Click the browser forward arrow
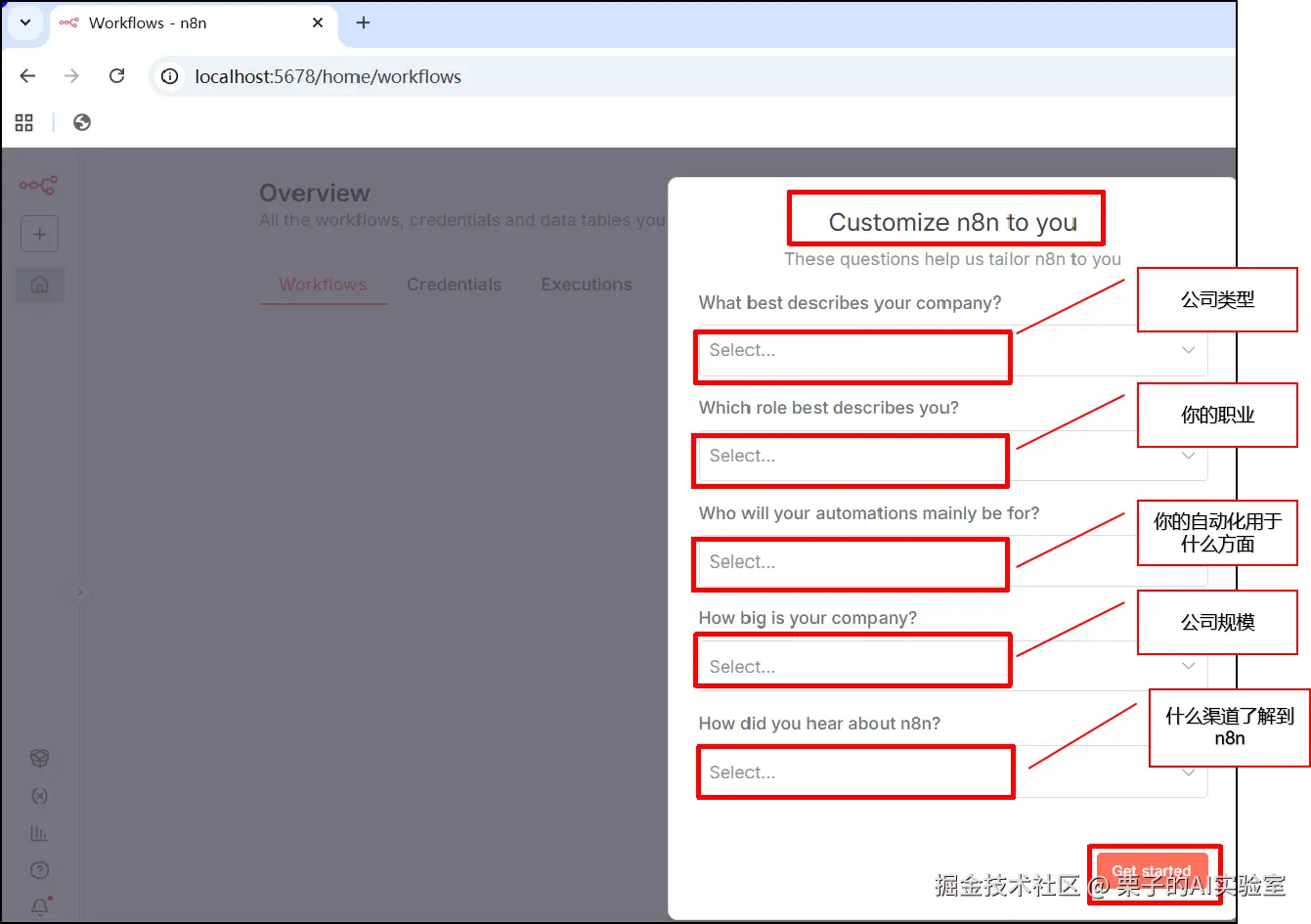 click(x=71, y=76)
